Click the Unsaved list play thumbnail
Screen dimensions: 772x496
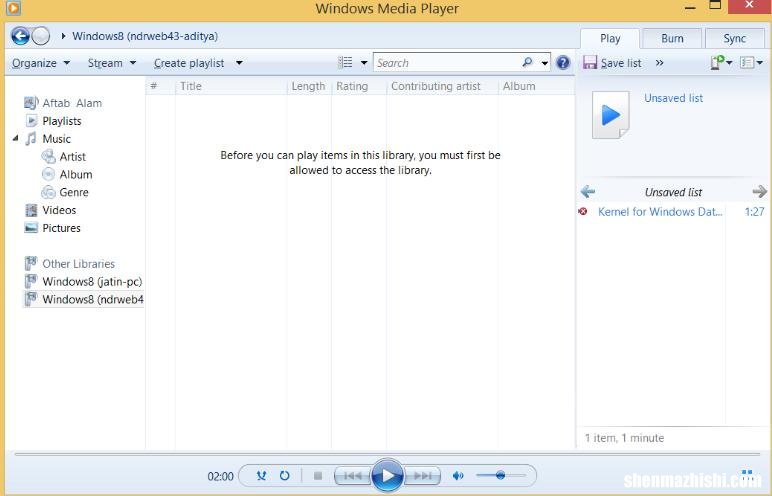[x=611, y=115]
